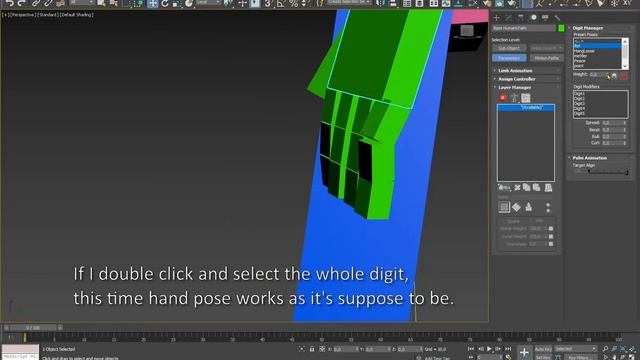Click the square beside Time Warp

(x=551, y=244)
